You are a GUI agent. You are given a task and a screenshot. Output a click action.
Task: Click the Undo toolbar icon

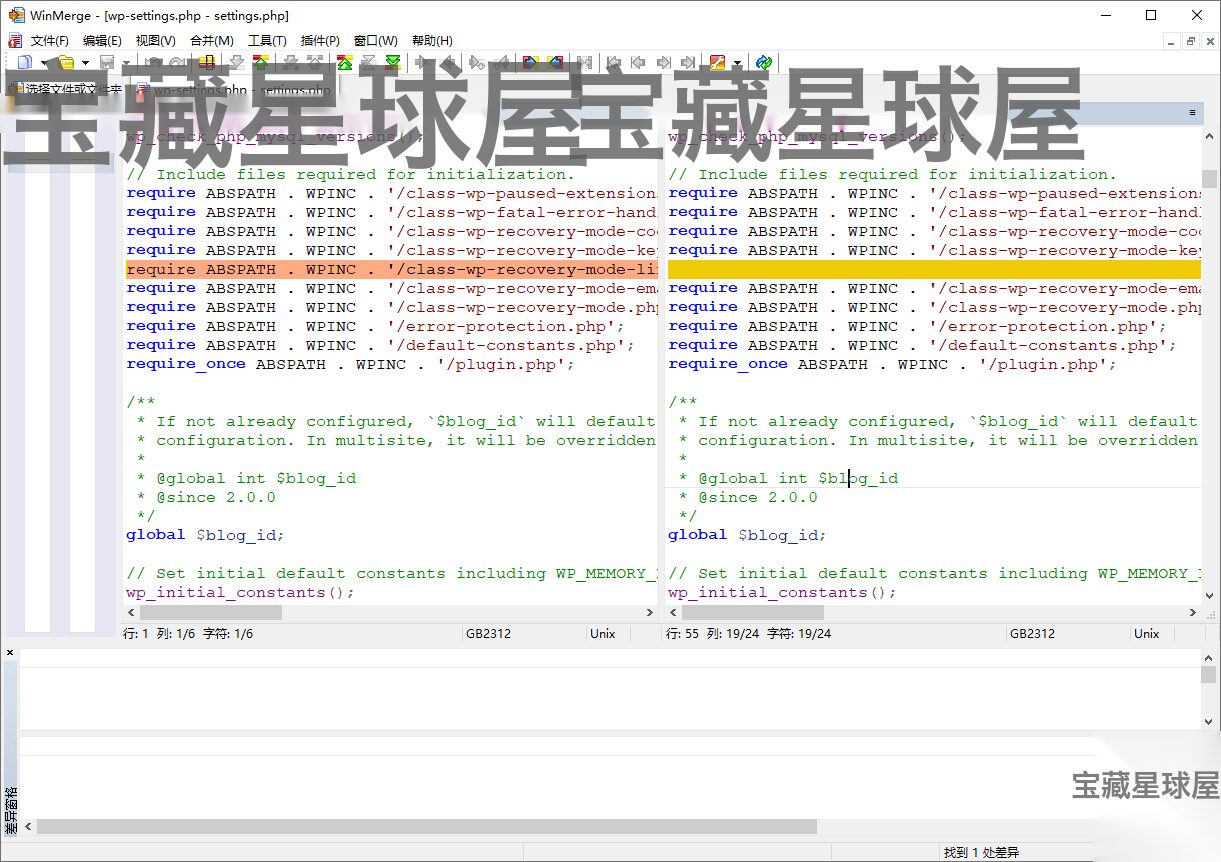click(154, 62)
